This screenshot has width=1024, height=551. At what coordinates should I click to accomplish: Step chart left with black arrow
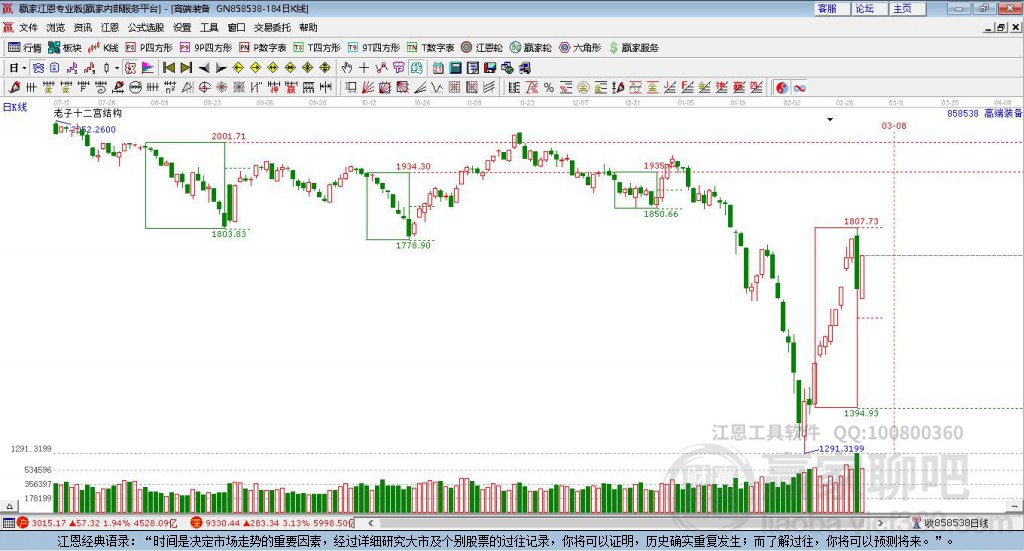click(x=204, y=68)
